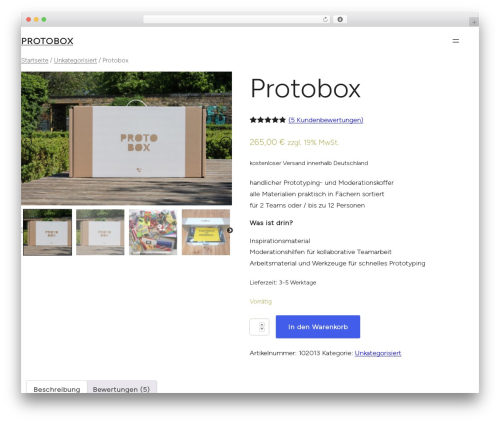Open Unkategorisiert breadcrumb link
This screenshot has width=500, height=423.
click(75, 60)
